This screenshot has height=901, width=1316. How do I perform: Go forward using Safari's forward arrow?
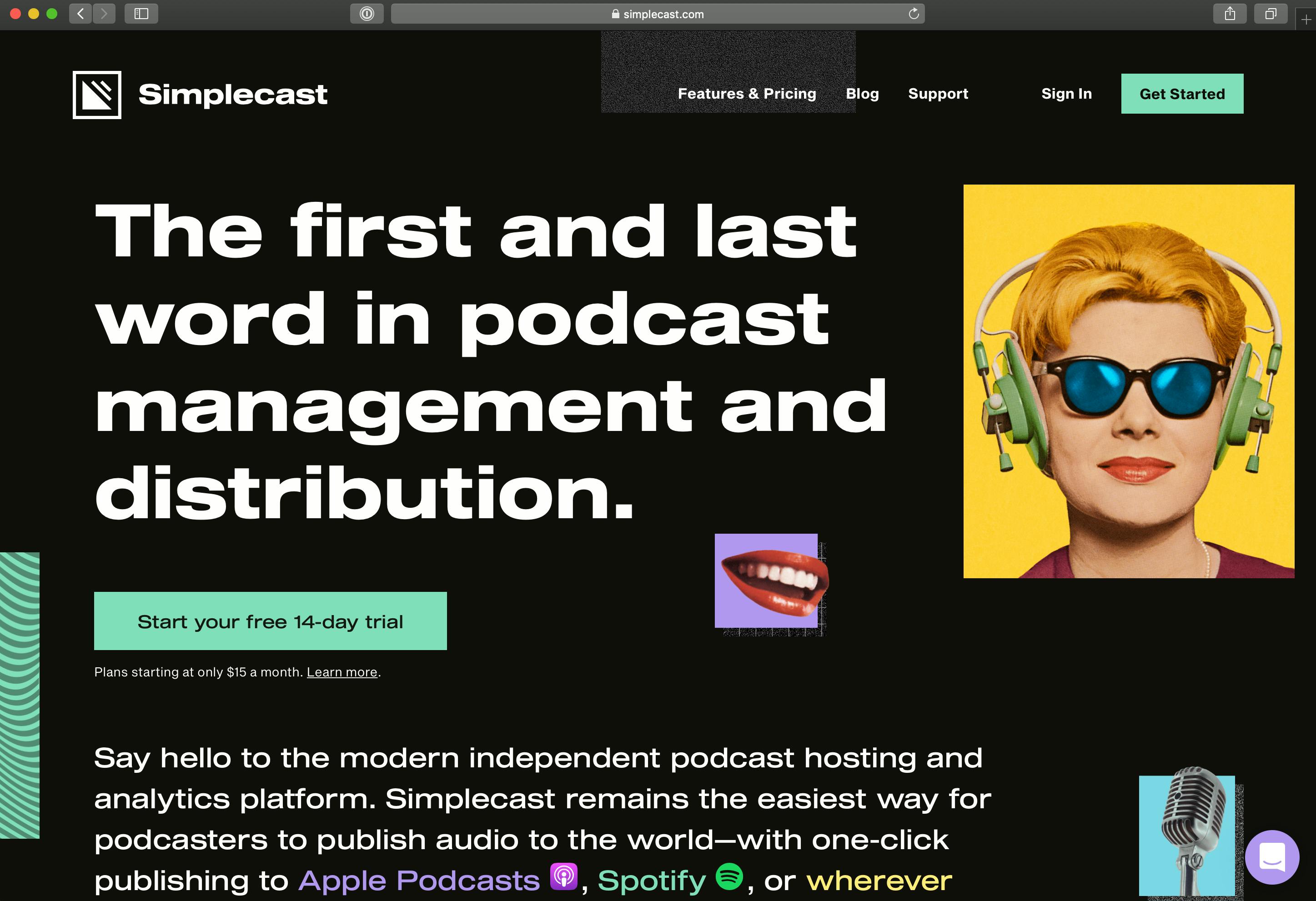click(104, 14)
